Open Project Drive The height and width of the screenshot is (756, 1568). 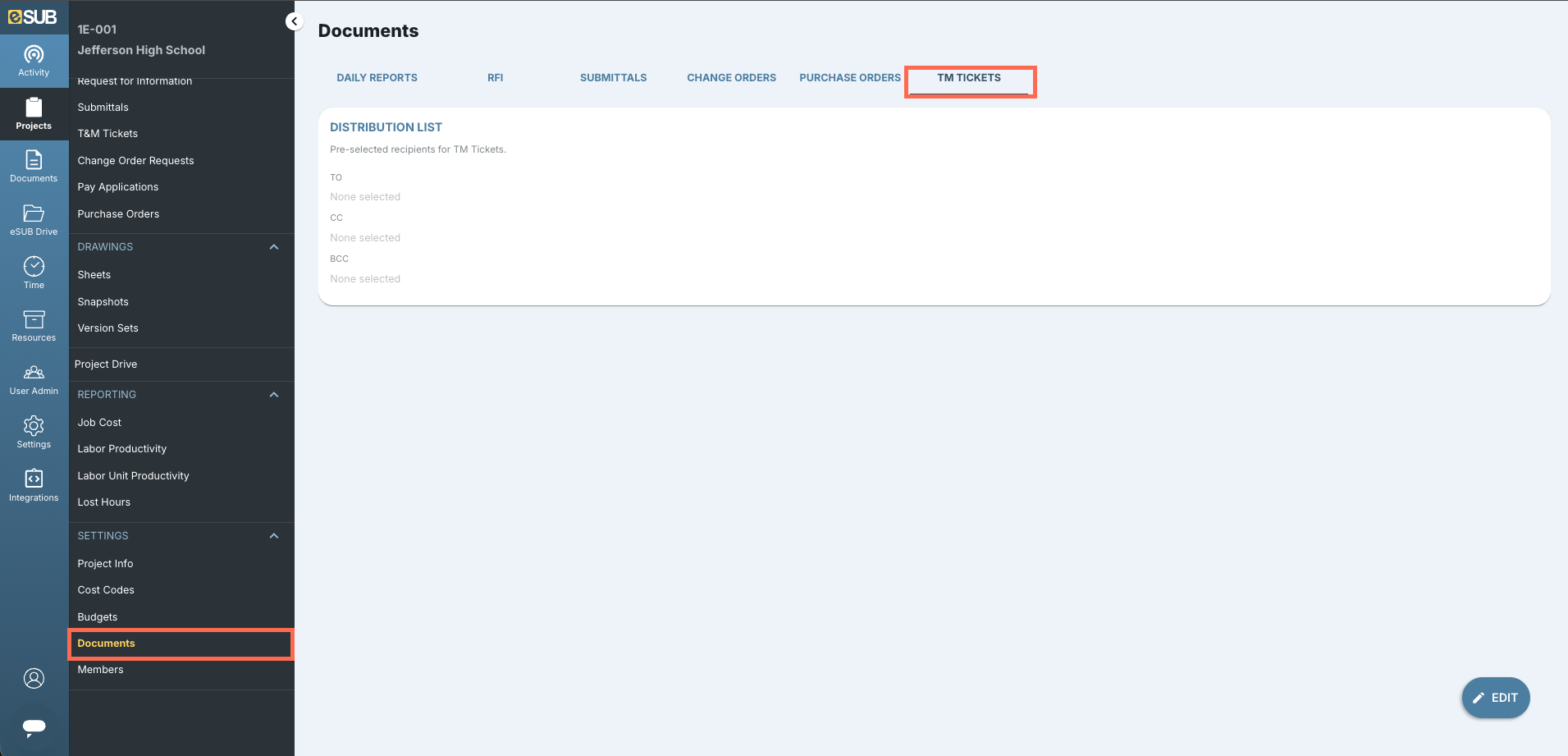[106, 364]
